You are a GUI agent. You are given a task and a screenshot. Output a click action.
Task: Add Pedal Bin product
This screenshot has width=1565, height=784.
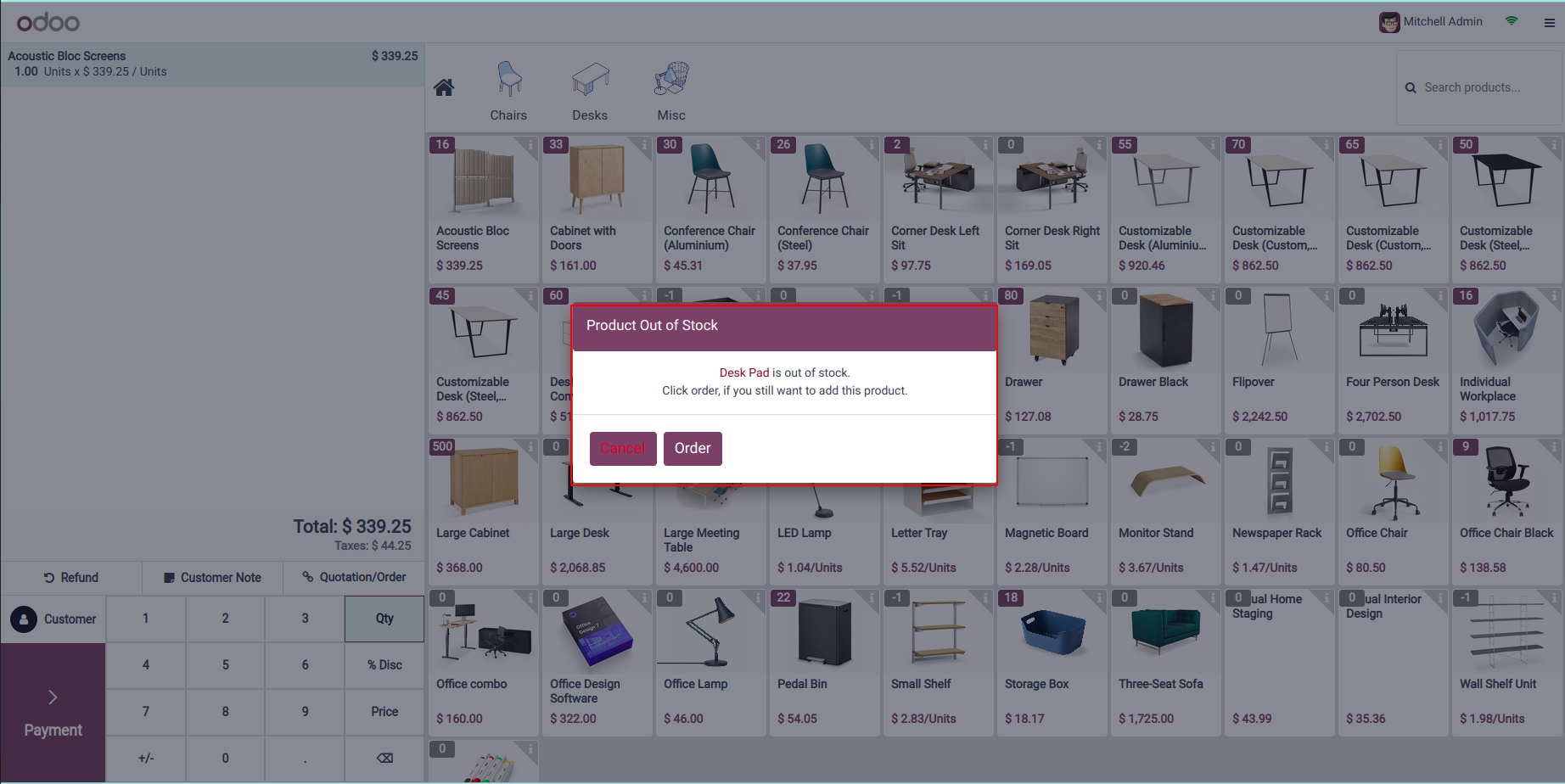[x=824, y=662]
